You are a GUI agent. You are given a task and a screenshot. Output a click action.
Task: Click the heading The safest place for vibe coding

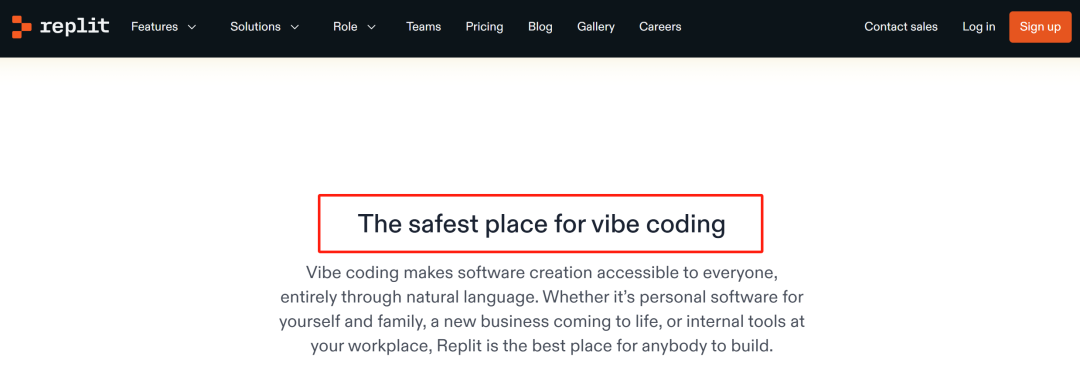541,224
